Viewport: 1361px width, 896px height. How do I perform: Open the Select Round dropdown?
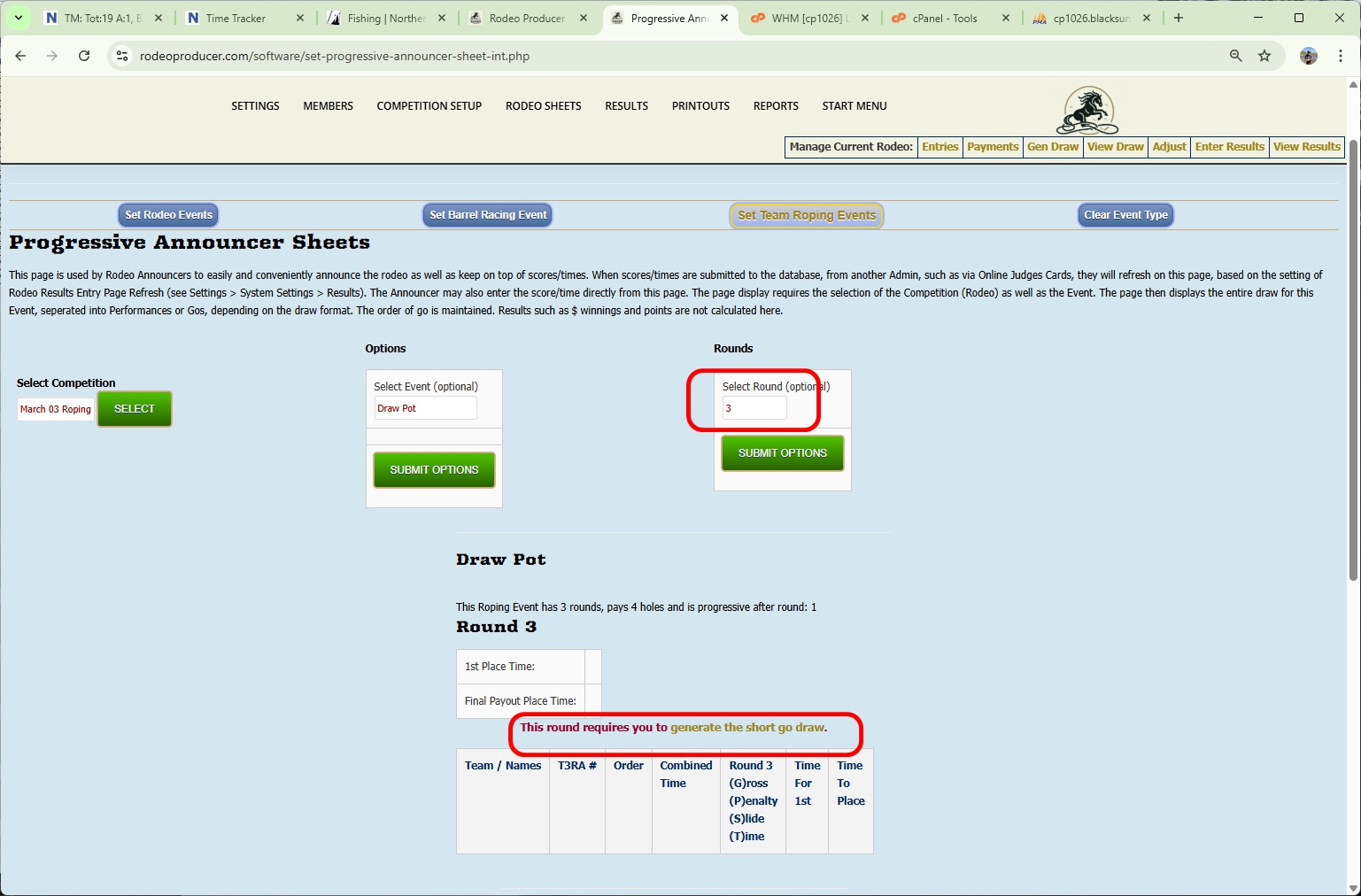coord(754,408)
